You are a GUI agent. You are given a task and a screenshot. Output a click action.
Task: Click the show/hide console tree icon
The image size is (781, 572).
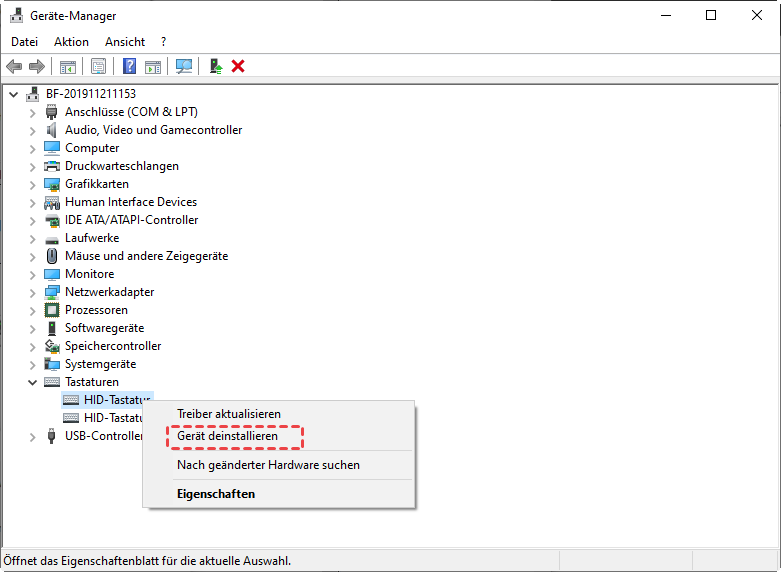tap(68, 66)
